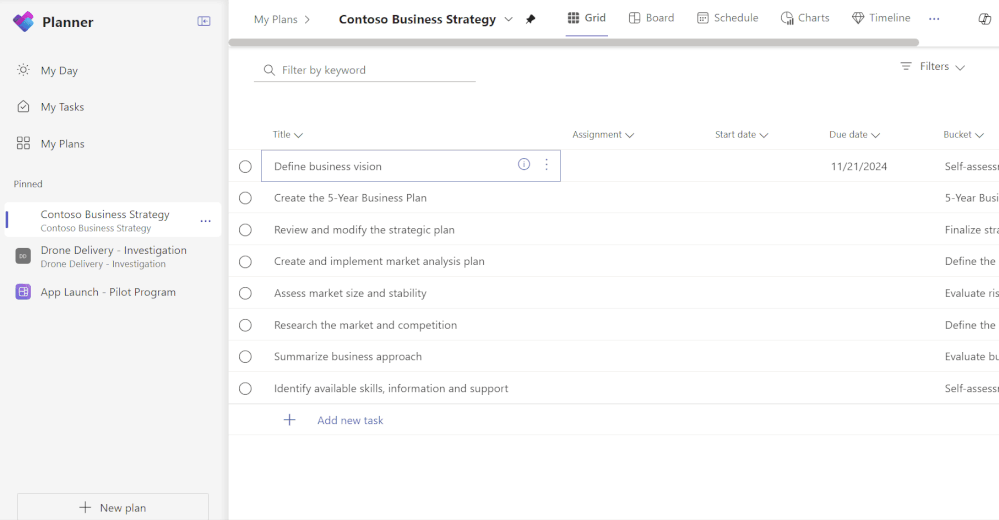
Task: Expand the Filters dropdown
Action: (933, 67)
